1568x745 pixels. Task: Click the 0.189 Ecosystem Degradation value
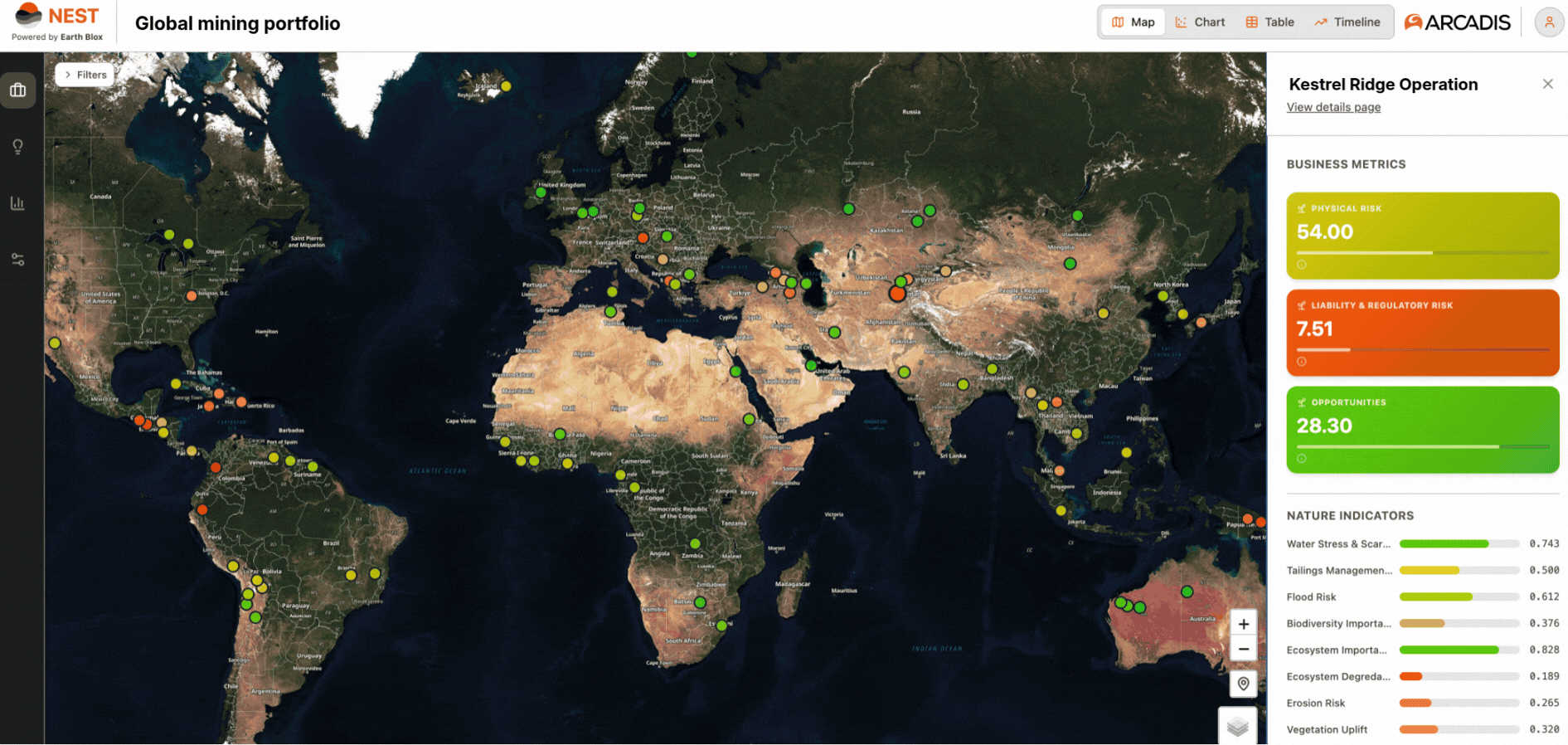tap(1544, 677)
